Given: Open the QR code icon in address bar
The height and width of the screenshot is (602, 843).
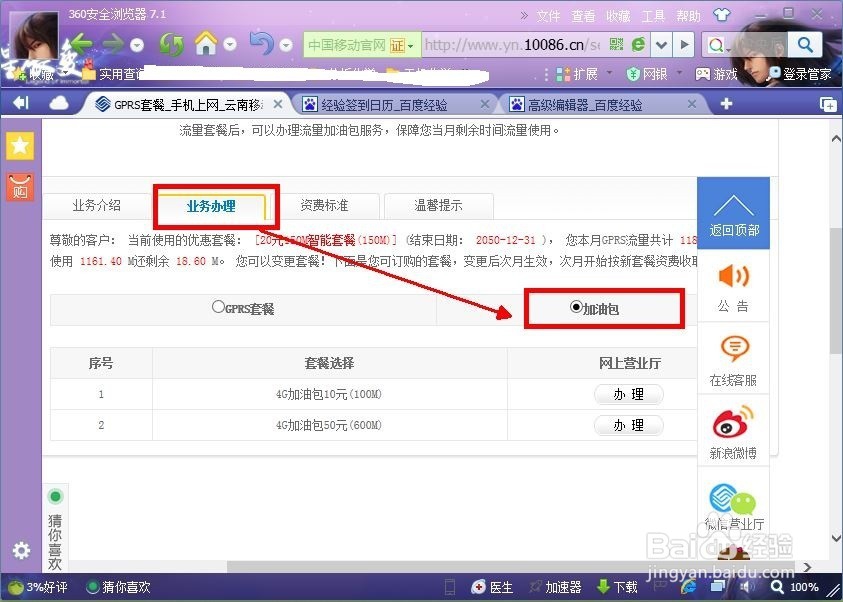Looking at the screenshot, I should point(617,45).
